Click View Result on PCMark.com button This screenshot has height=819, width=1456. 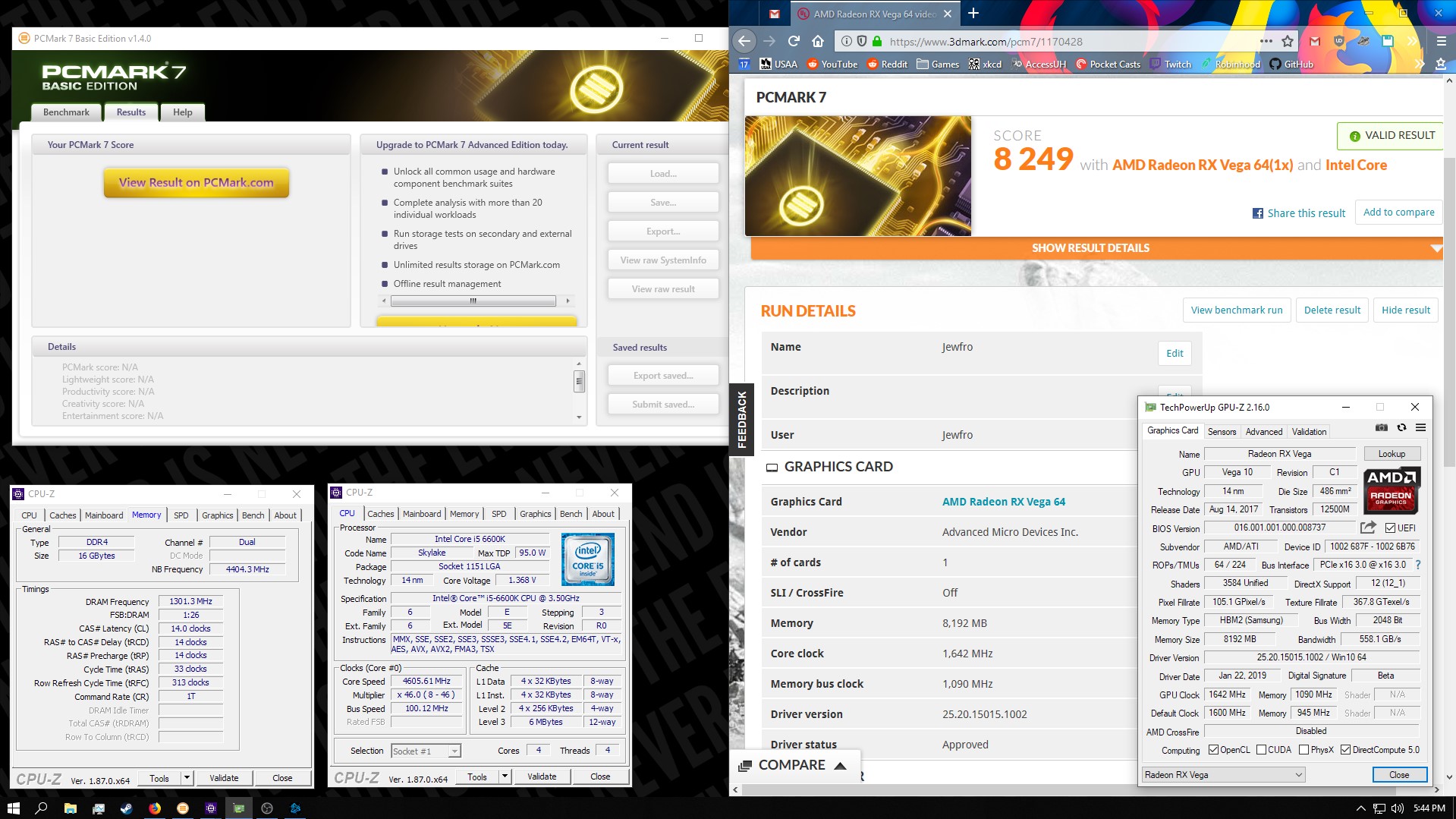(x=197, y=183)
